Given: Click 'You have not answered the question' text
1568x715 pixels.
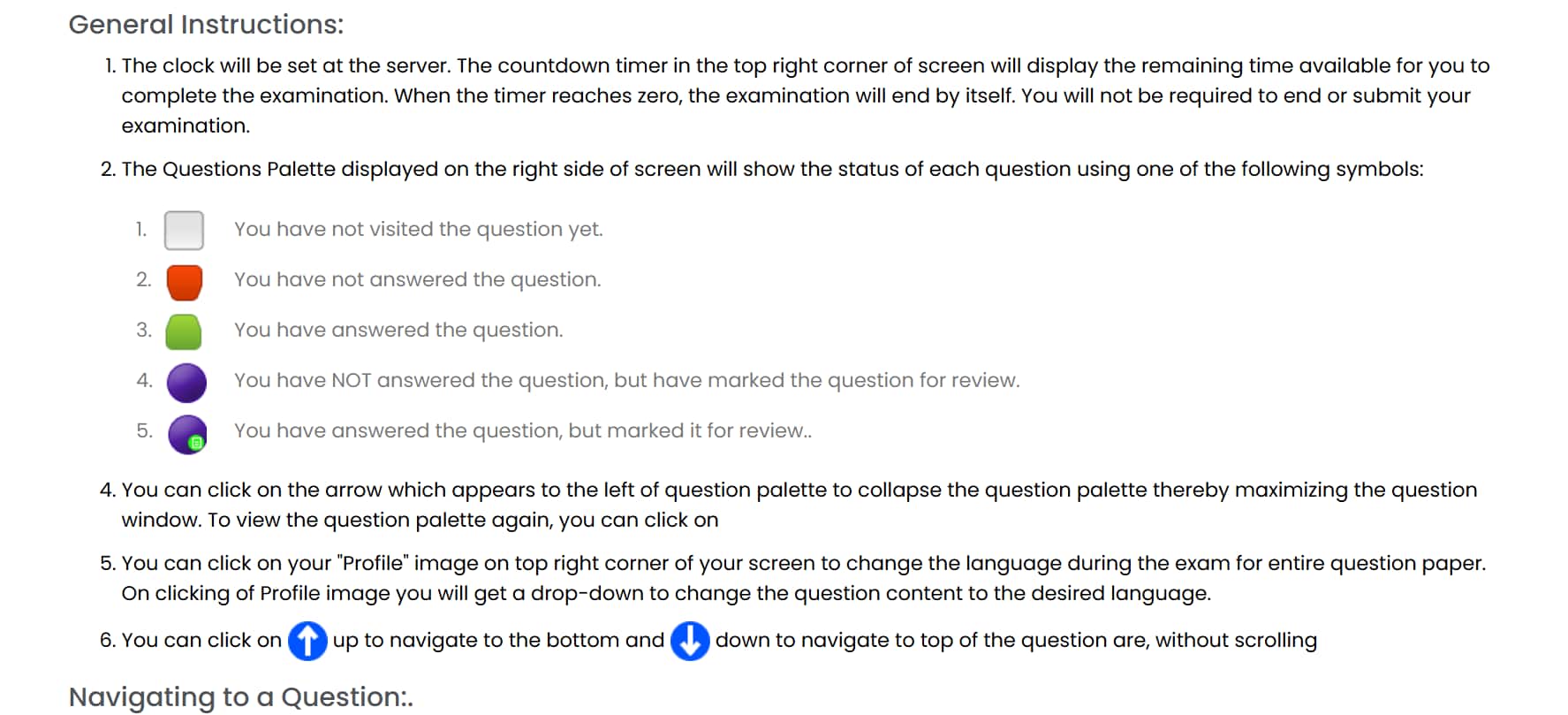Looking at the screenshot, I should (x=417, y=280).
